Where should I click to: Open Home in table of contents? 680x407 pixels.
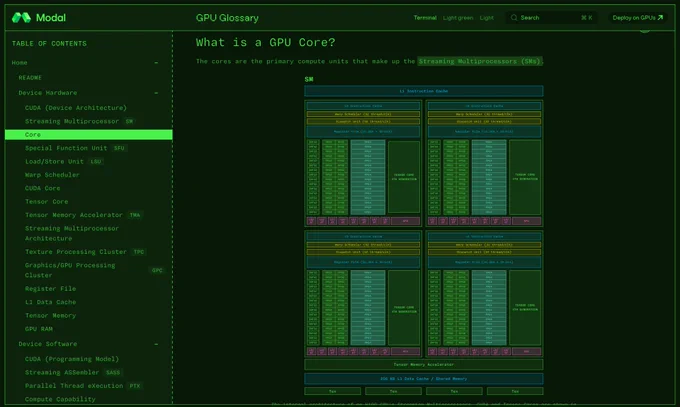(x=20, y=63)
